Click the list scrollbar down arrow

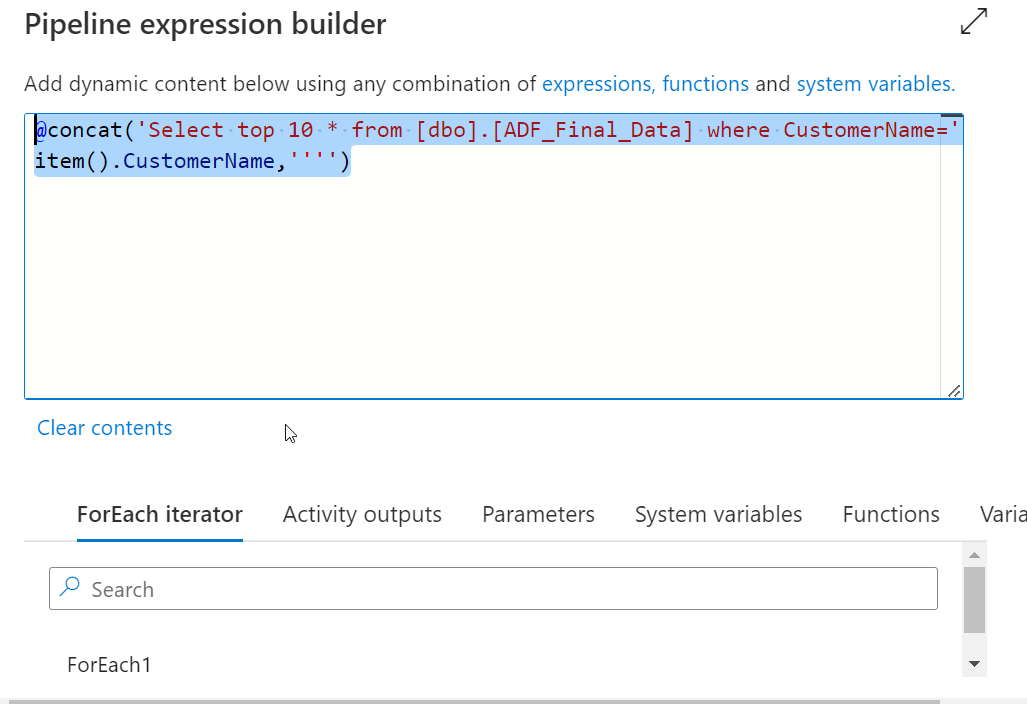975,664
